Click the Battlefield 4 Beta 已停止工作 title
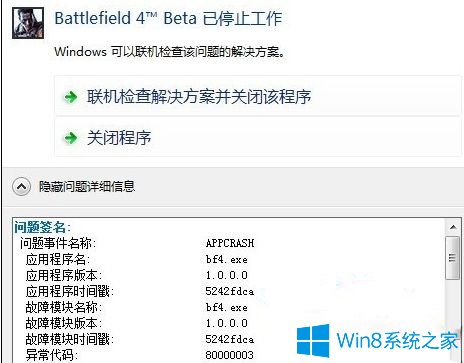The image size is (464, 363). pyautogui.click(x=168, y=18)
